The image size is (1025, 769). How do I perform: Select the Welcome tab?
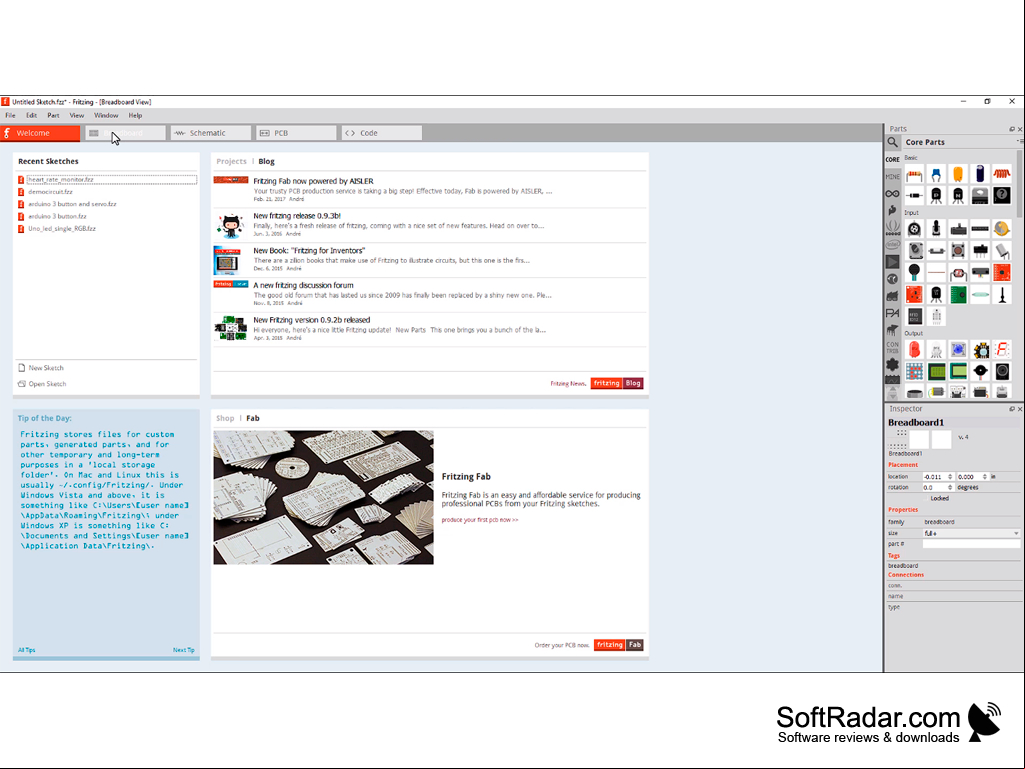(40, 133)
